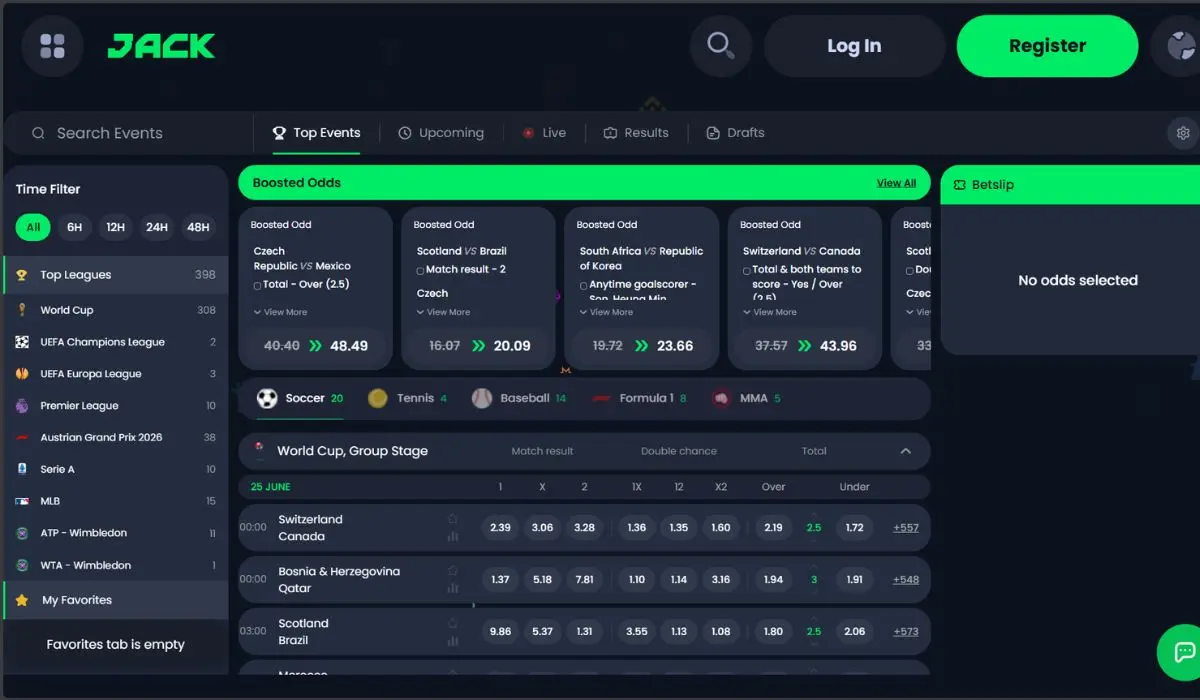Pick odds 2.39 for Switzerland to win
1200x700 pixels.
[x=501, y=527]
